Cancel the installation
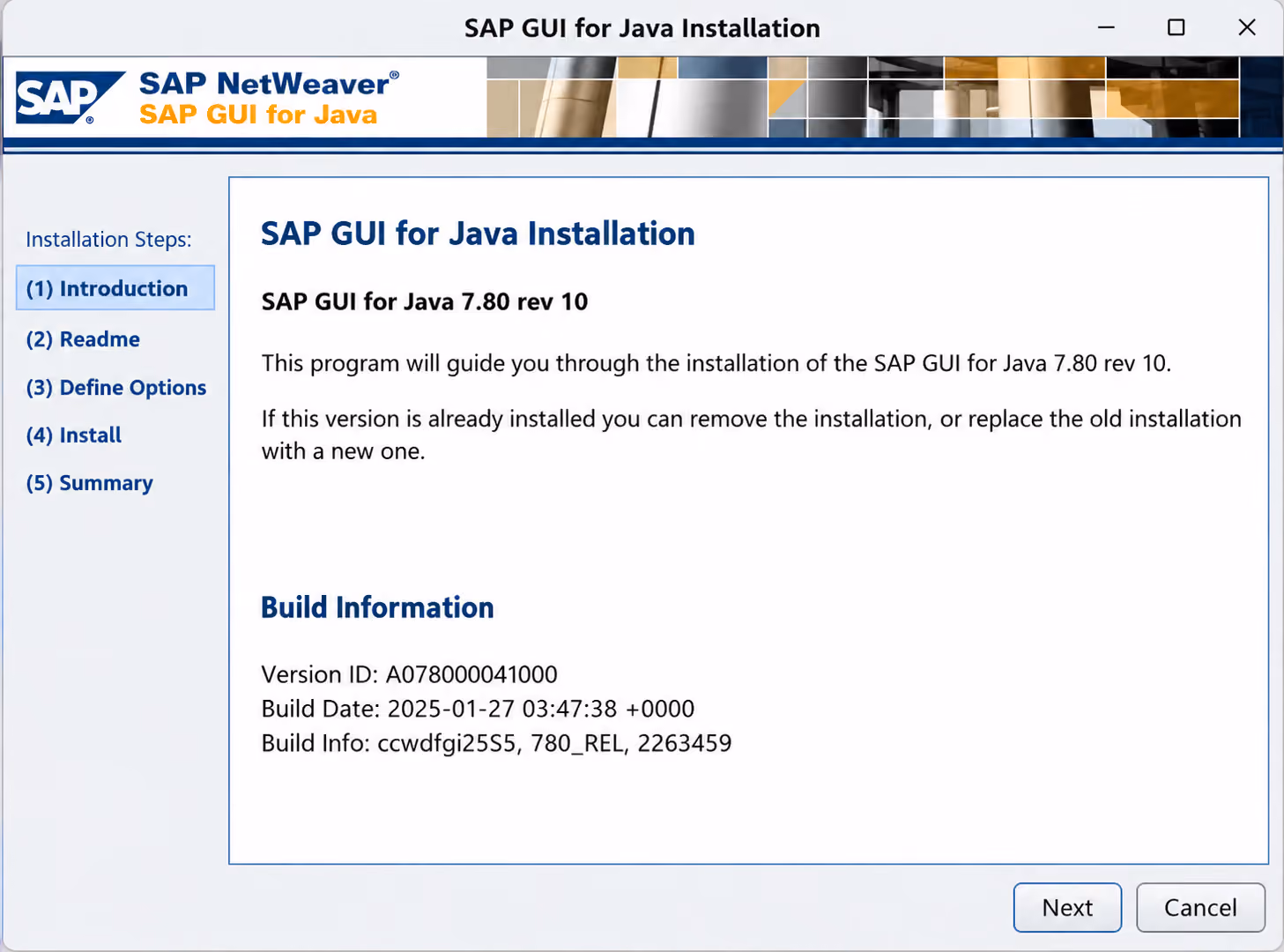Image resolution: width=1284 pixels, height=952 pixels. 1200,907
